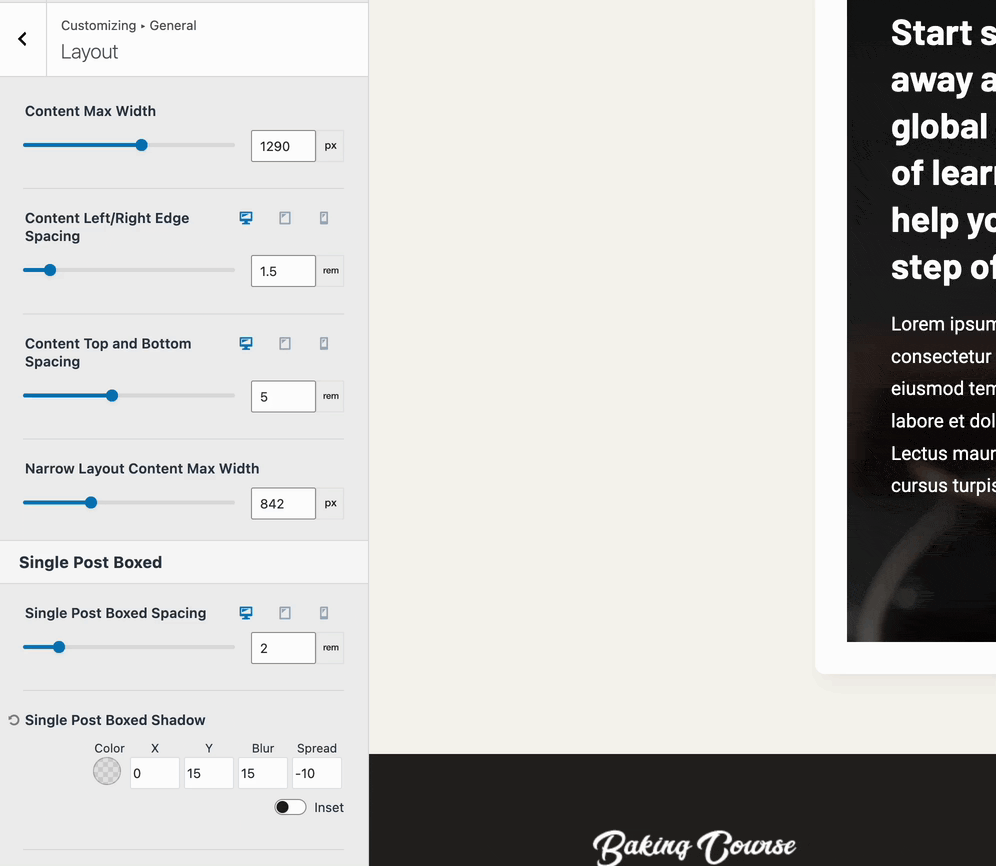Switch to tablet preview for Content Left/Right Edge Spacing
997x866 pixels.
[284, 217]
